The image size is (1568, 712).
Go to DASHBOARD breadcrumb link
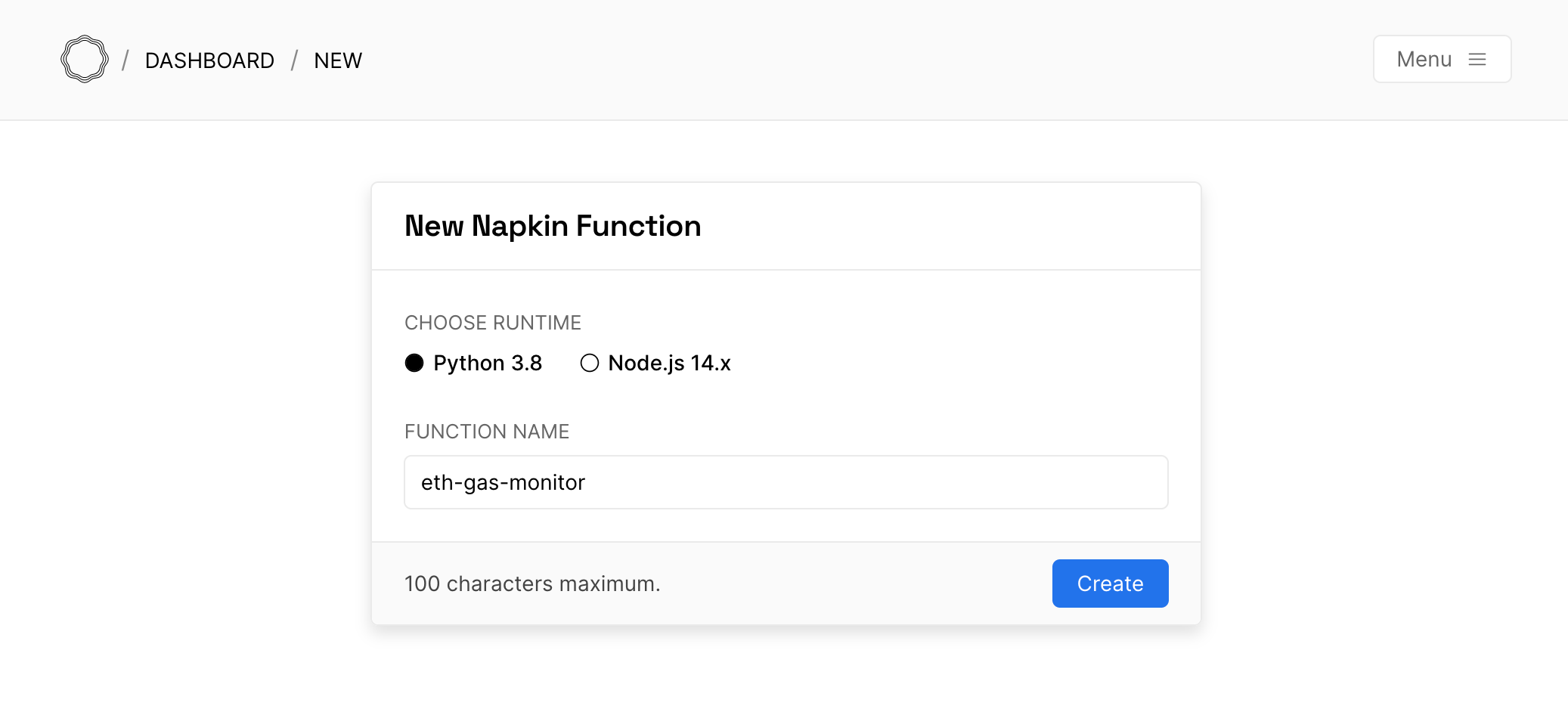209,60
